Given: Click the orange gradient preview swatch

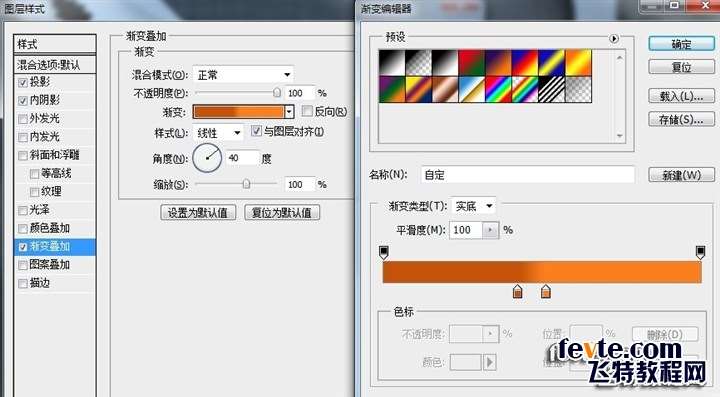Looking at the screenshot, I should click(x=238, y=112).
